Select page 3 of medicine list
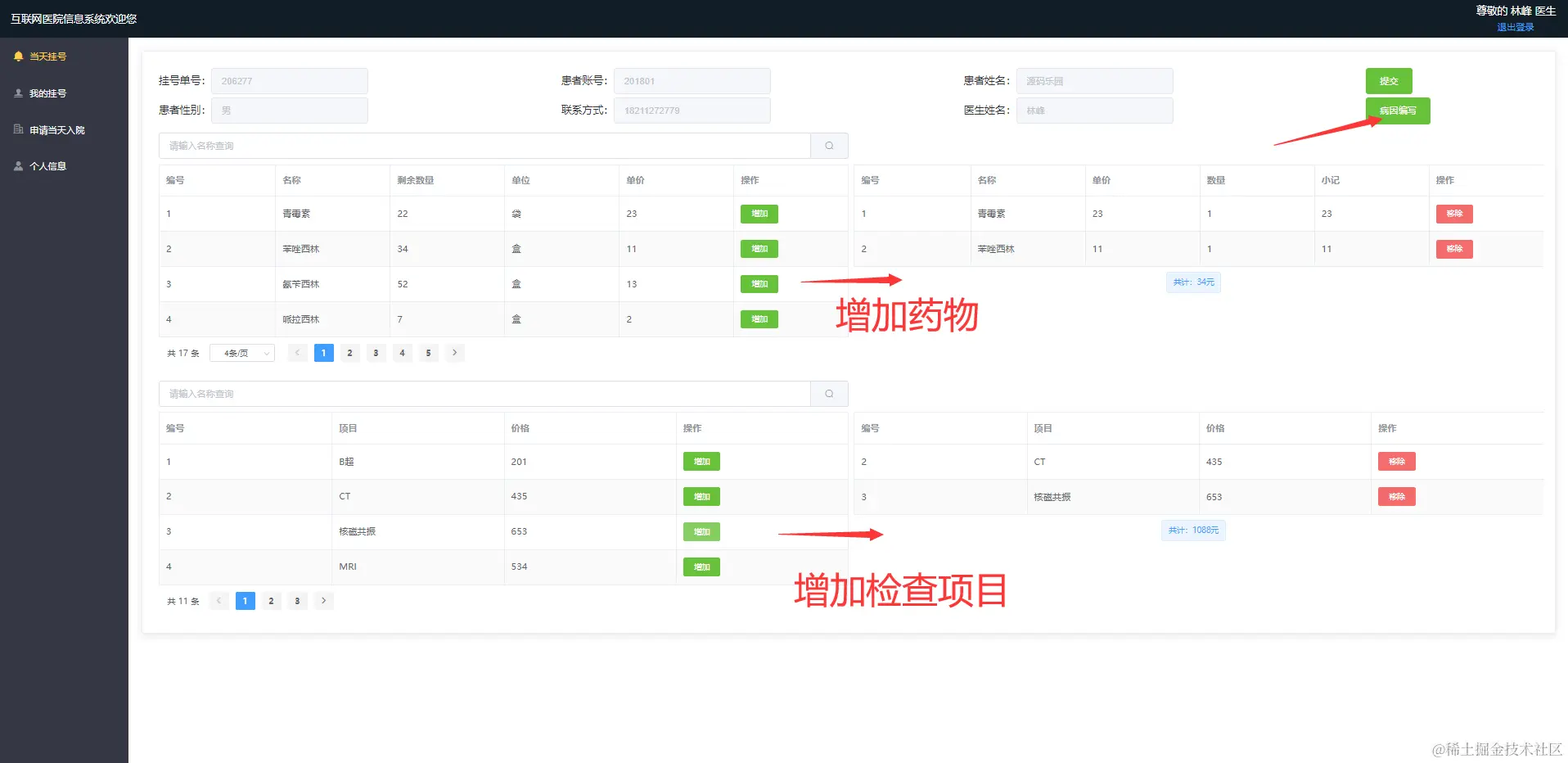 point(376,353)
